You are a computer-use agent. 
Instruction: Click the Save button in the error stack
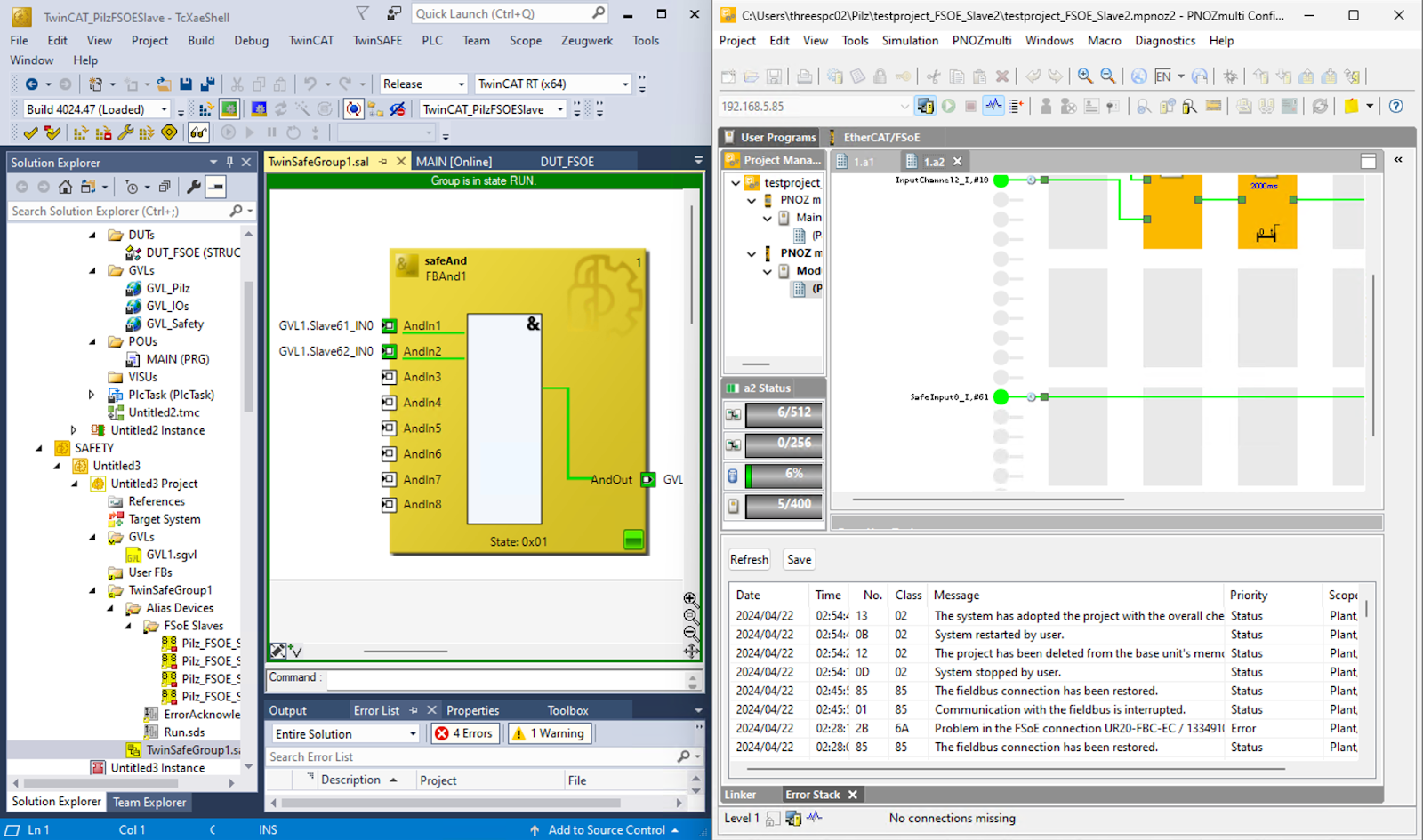[799, 559]
